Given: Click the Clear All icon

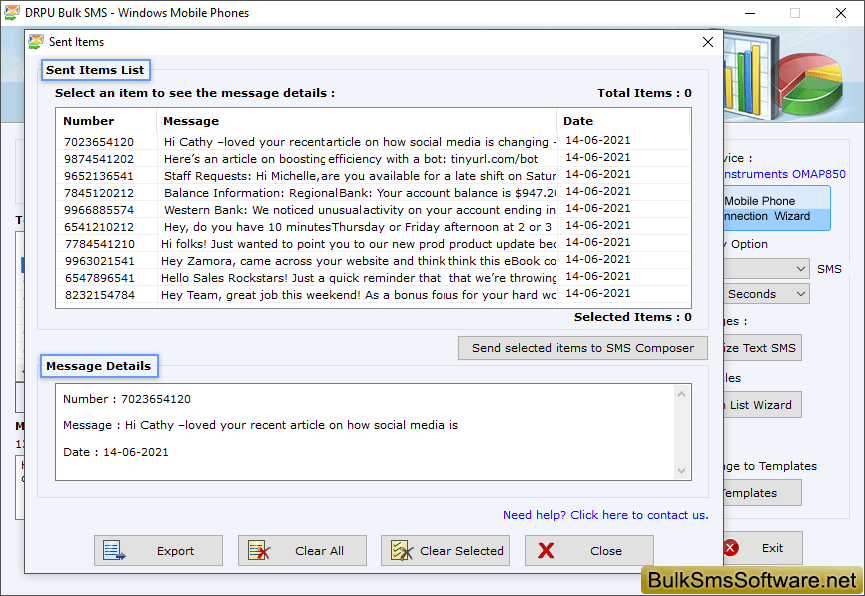Looking at the screenshot, I should (x=259, y=550).
